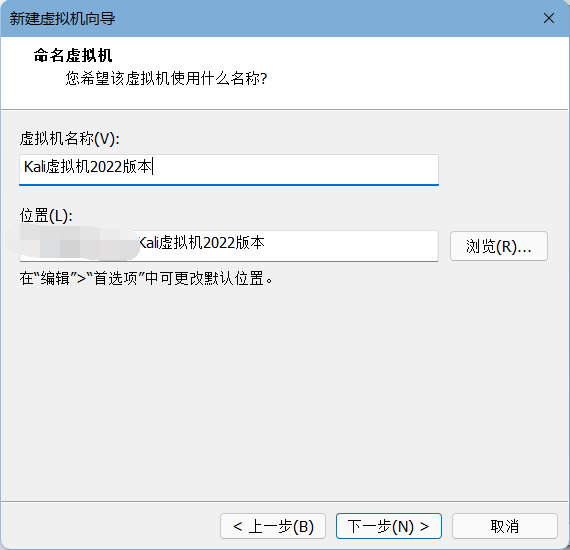Click the word Kali in the name field
570x550 pixels.
34,167
